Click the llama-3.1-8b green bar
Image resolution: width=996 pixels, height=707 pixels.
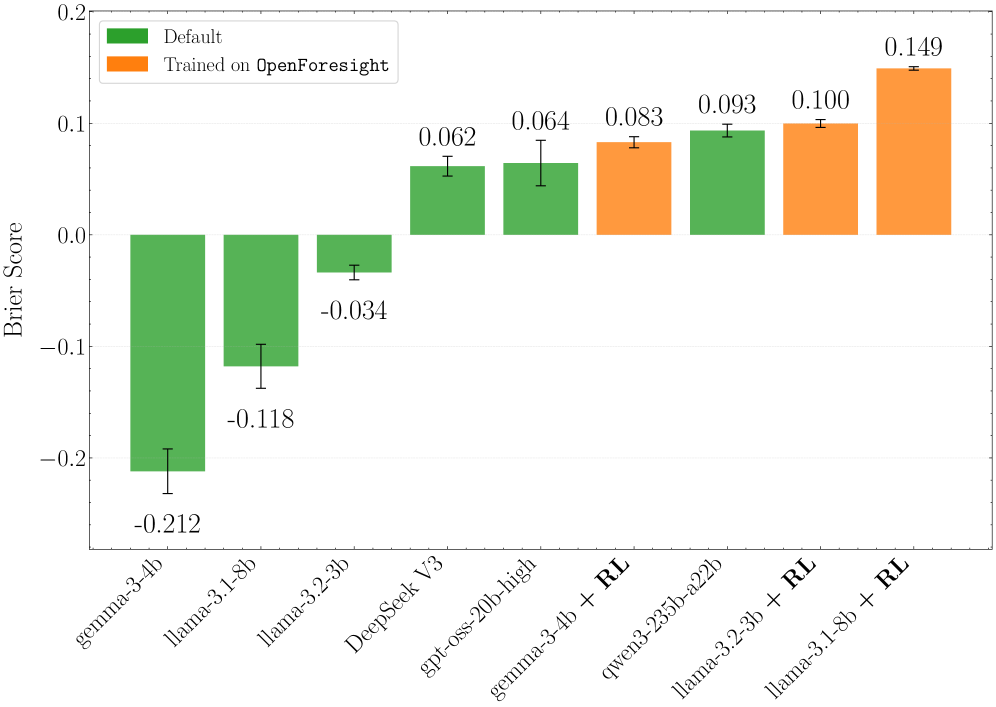pyautogui.click(x=261, y=300)
